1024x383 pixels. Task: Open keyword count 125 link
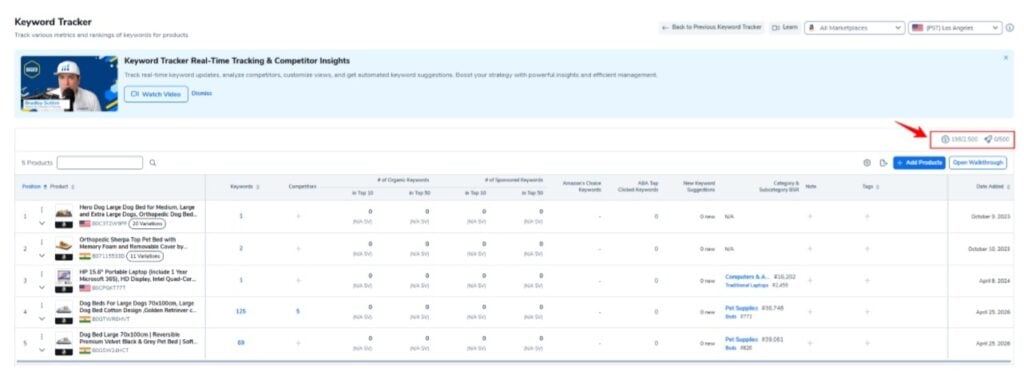coord(241,312)
